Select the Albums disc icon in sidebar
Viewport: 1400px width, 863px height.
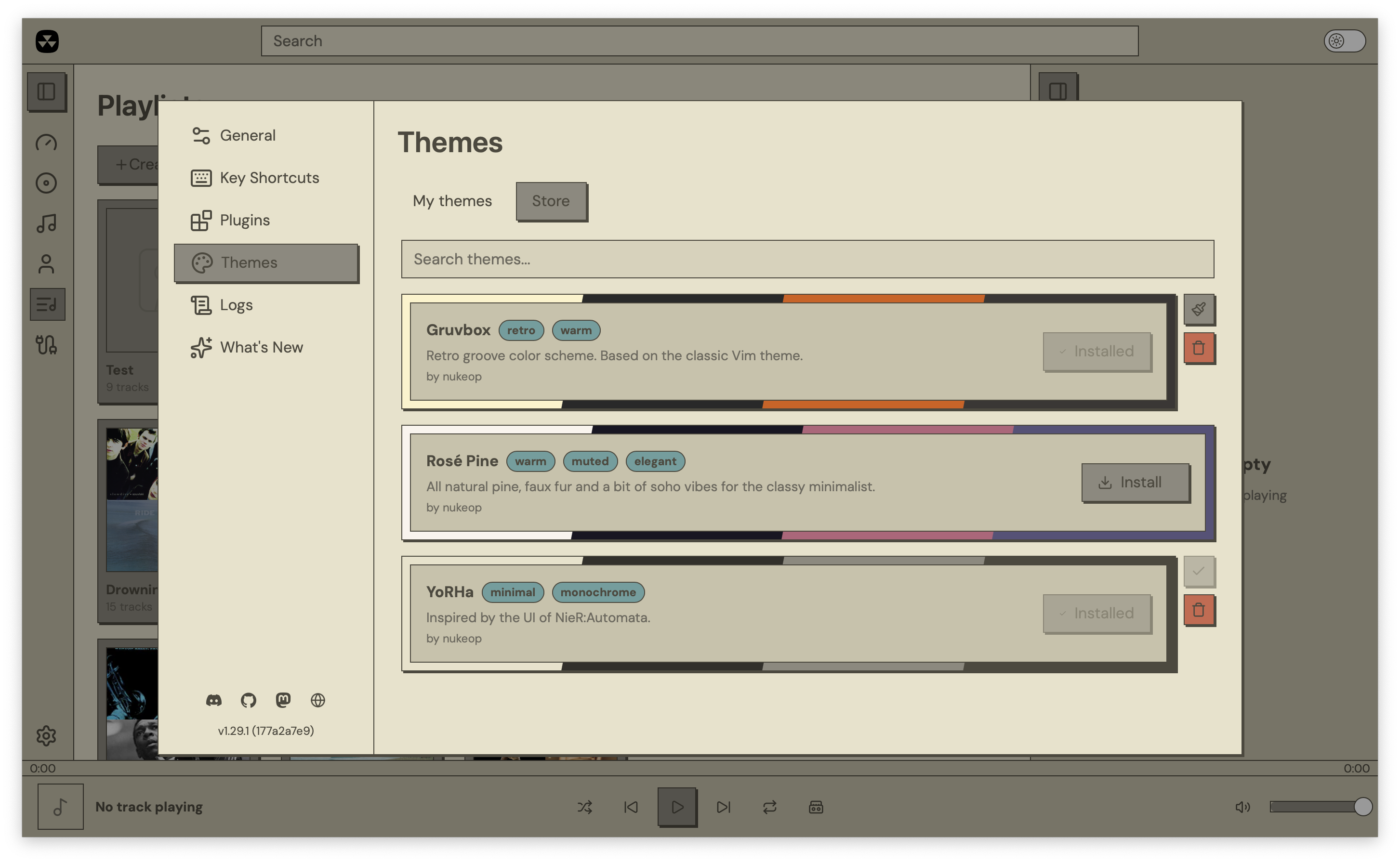click(x=47, y=183)
